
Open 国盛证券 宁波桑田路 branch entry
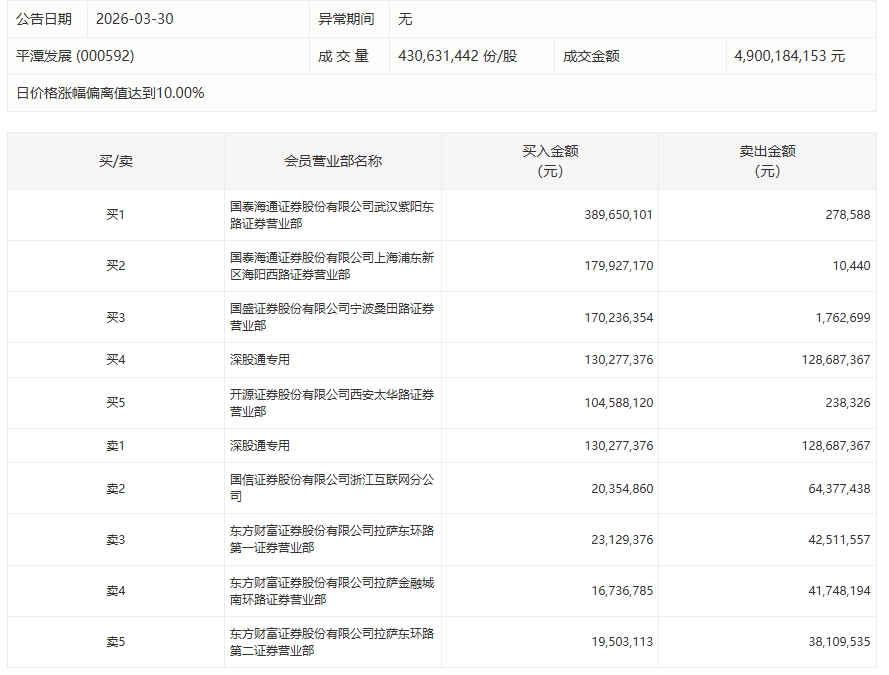tap(332, 317)
